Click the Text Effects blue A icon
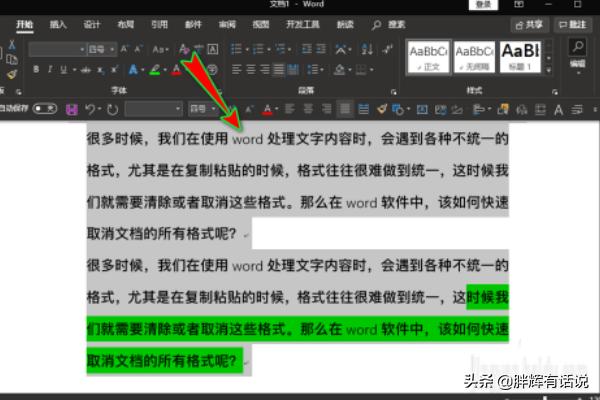Screen dimensions: 600x400 pos(133,70)
